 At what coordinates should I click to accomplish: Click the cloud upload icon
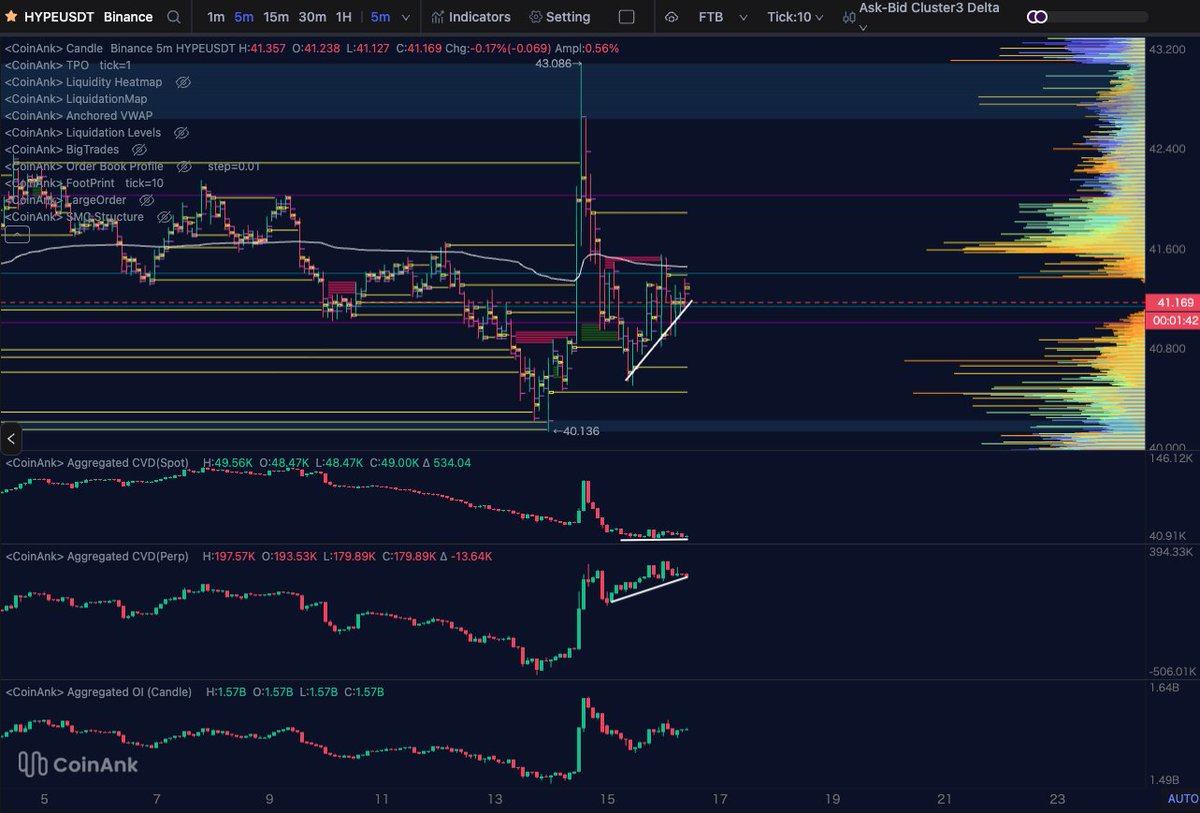(671, 17)
